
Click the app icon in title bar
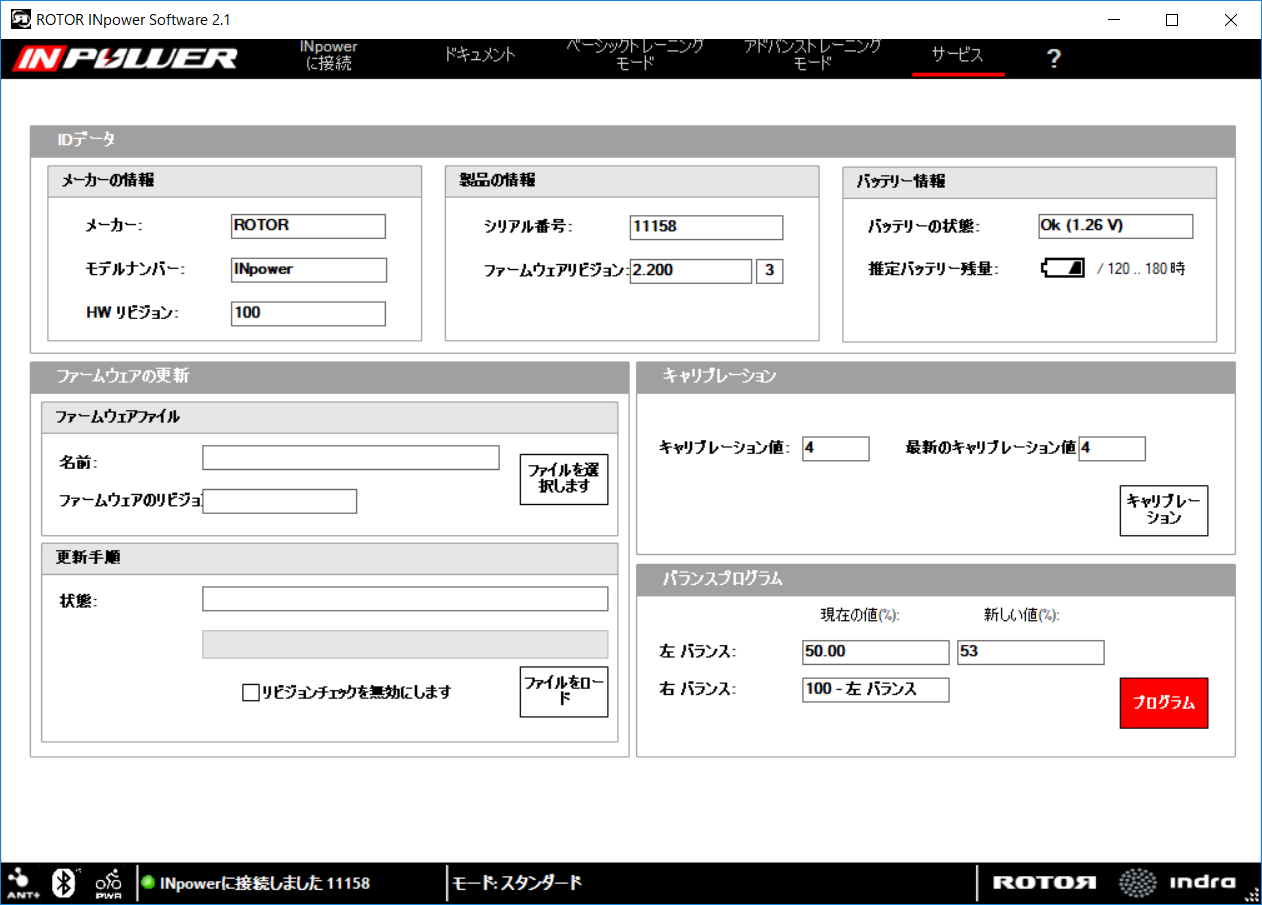[x=20, y=20]
